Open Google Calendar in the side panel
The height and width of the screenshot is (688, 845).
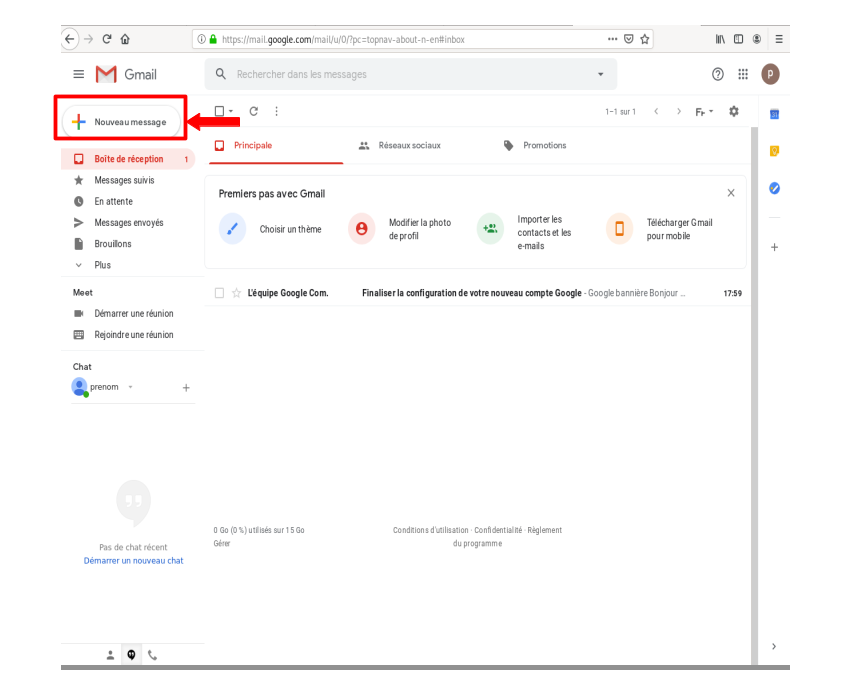(774, 115)
